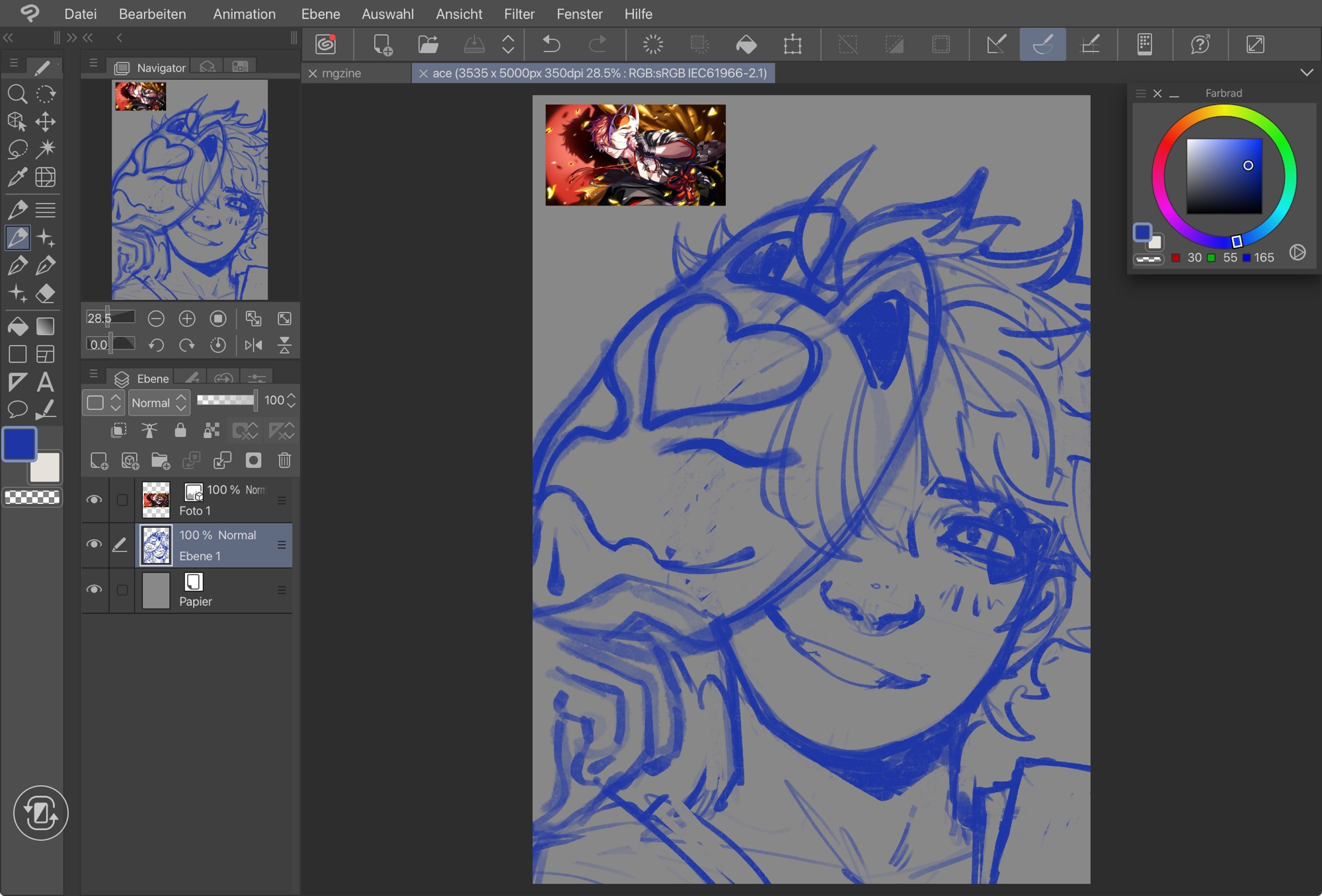Select the Eraser tool
The width and height of the screenshot is (1322, 896).
[x=46, y=293]
